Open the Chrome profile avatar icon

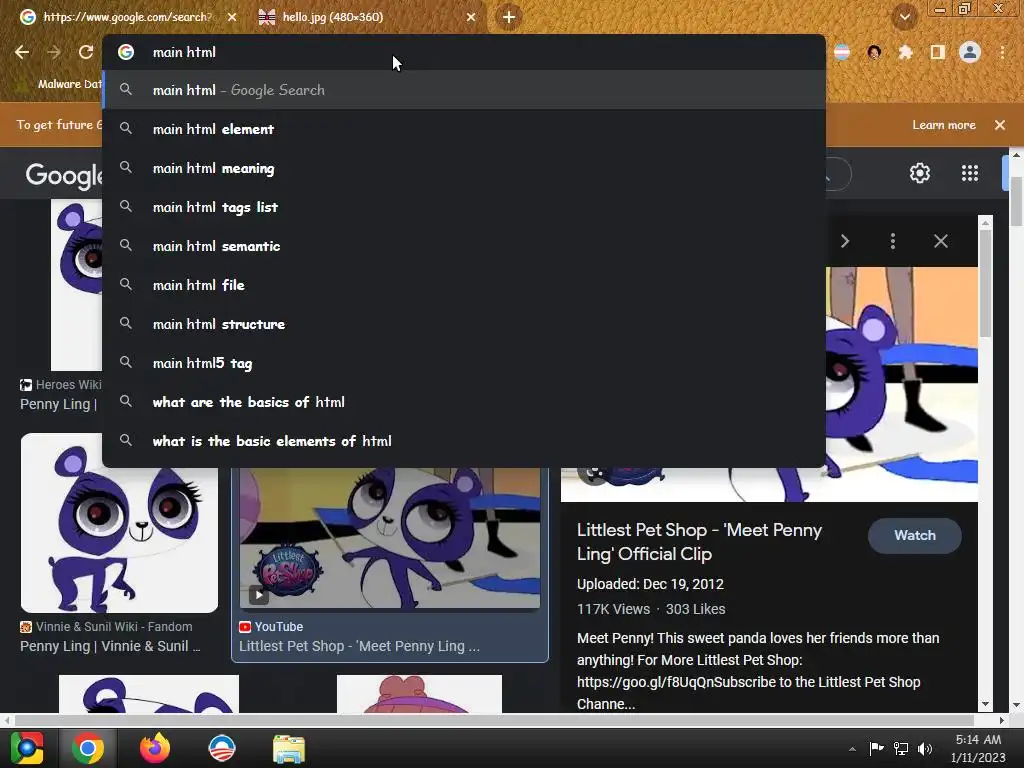click(x=970, y=52)
